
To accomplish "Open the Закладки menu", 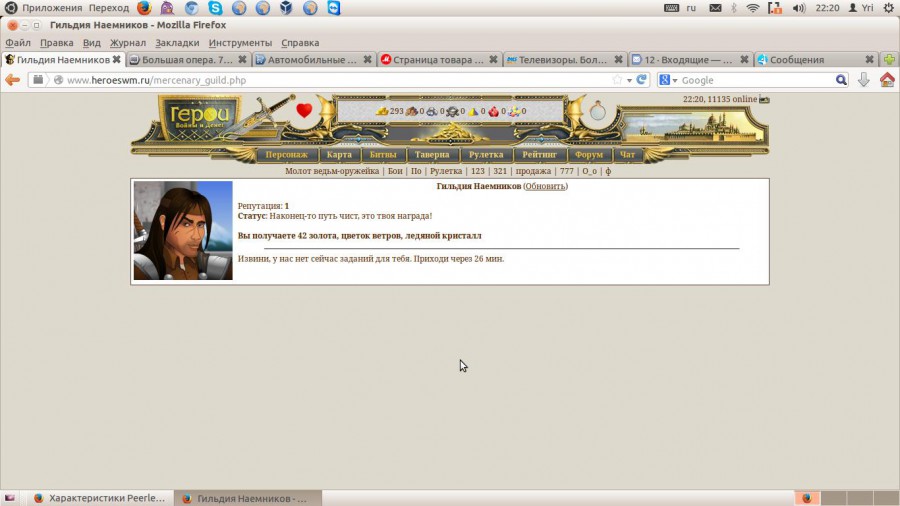I will [x=177, y=42].
